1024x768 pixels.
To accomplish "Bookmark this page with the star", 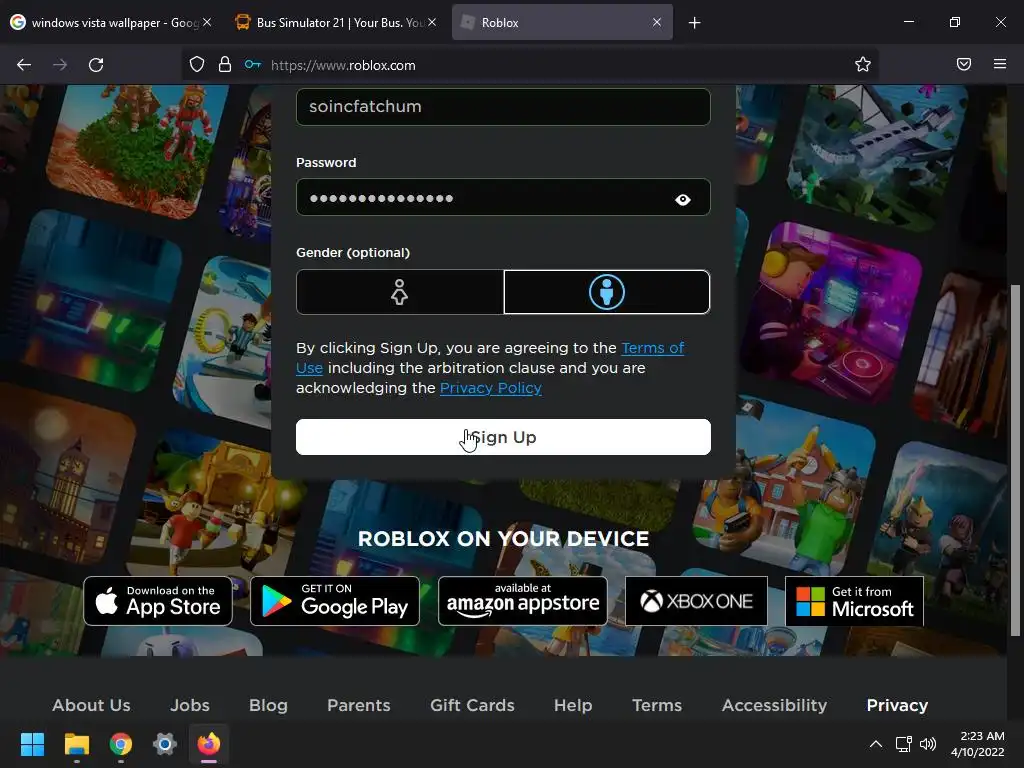I will [863, 65].
